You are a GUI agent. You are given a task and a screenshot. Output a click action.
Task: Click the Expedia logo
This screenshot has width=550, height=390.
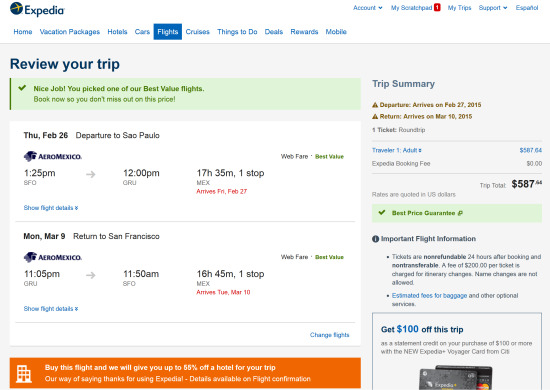pyautogui.click(x=37, y=9)
